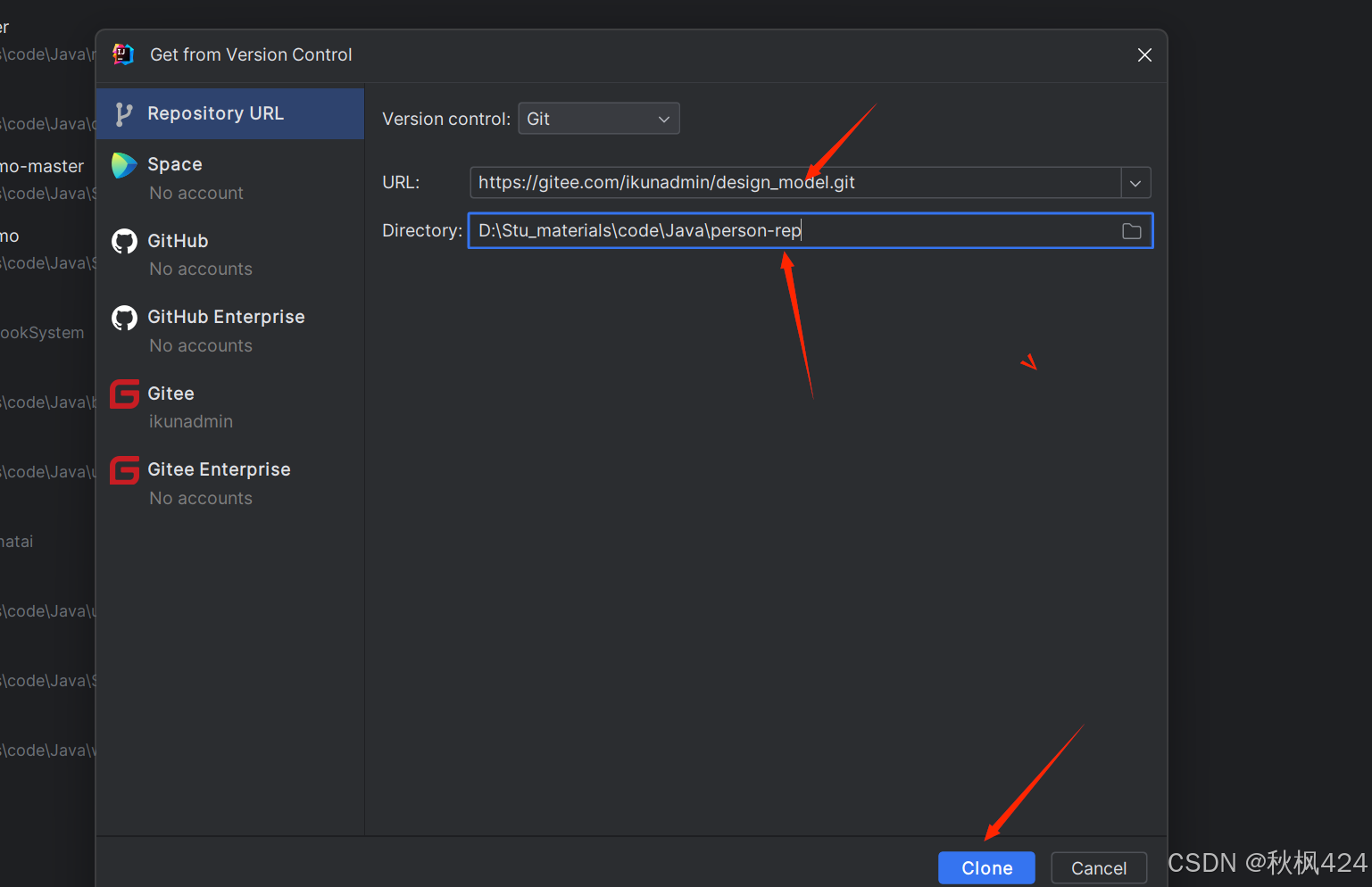Viewport: 1372px width, 887px height.
Task: Click the Gitee icon in sidebar
Action: point(124,394)
